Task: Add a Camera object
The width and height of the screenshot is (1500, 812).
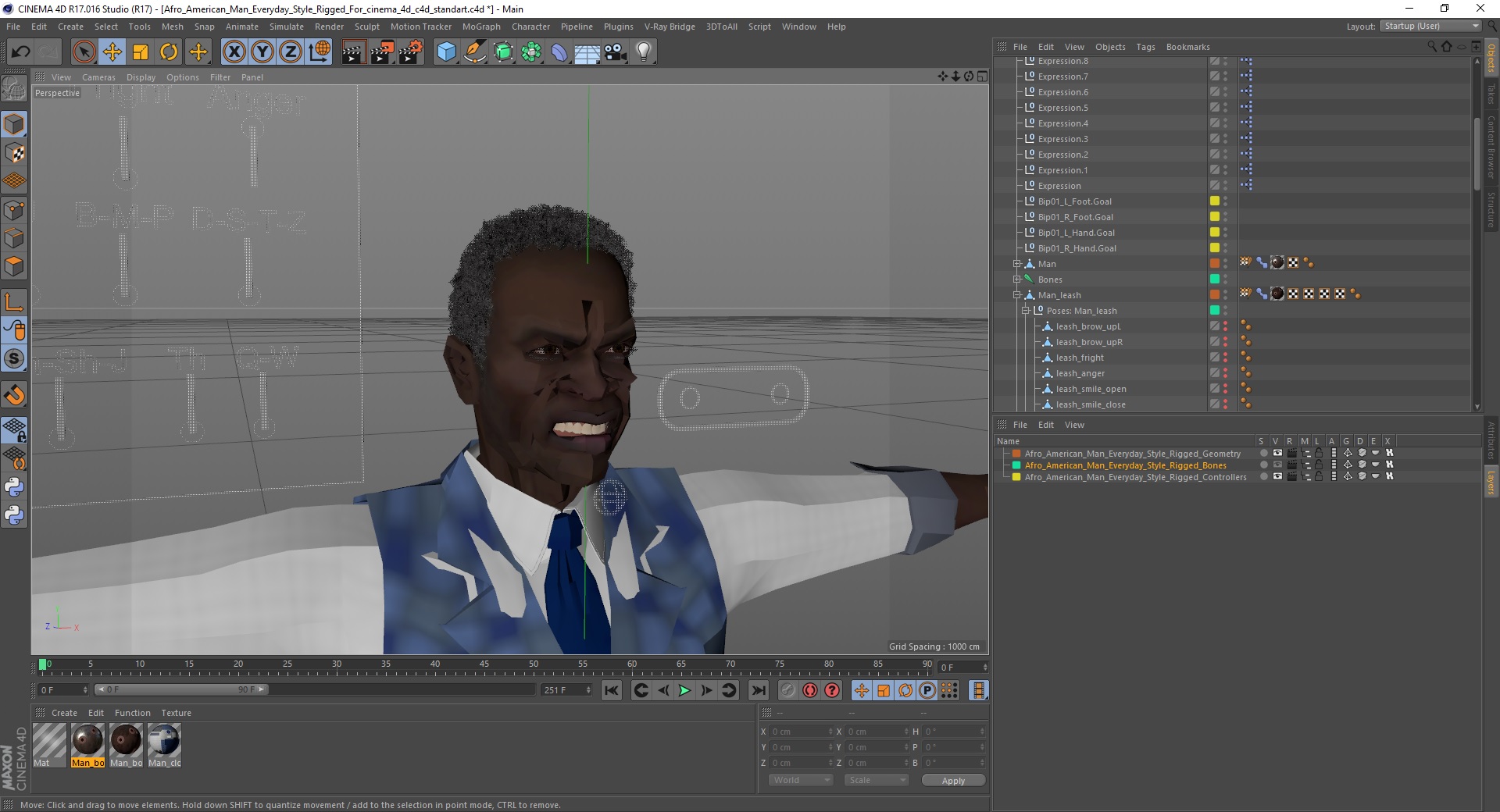Action: (x=616, y=52)
